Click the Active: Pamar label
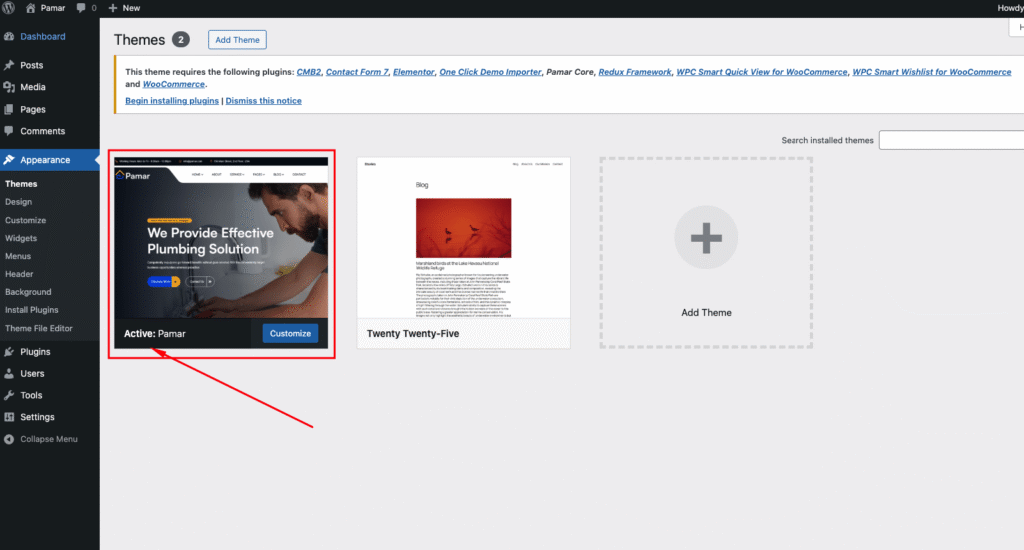 [155, 334]
